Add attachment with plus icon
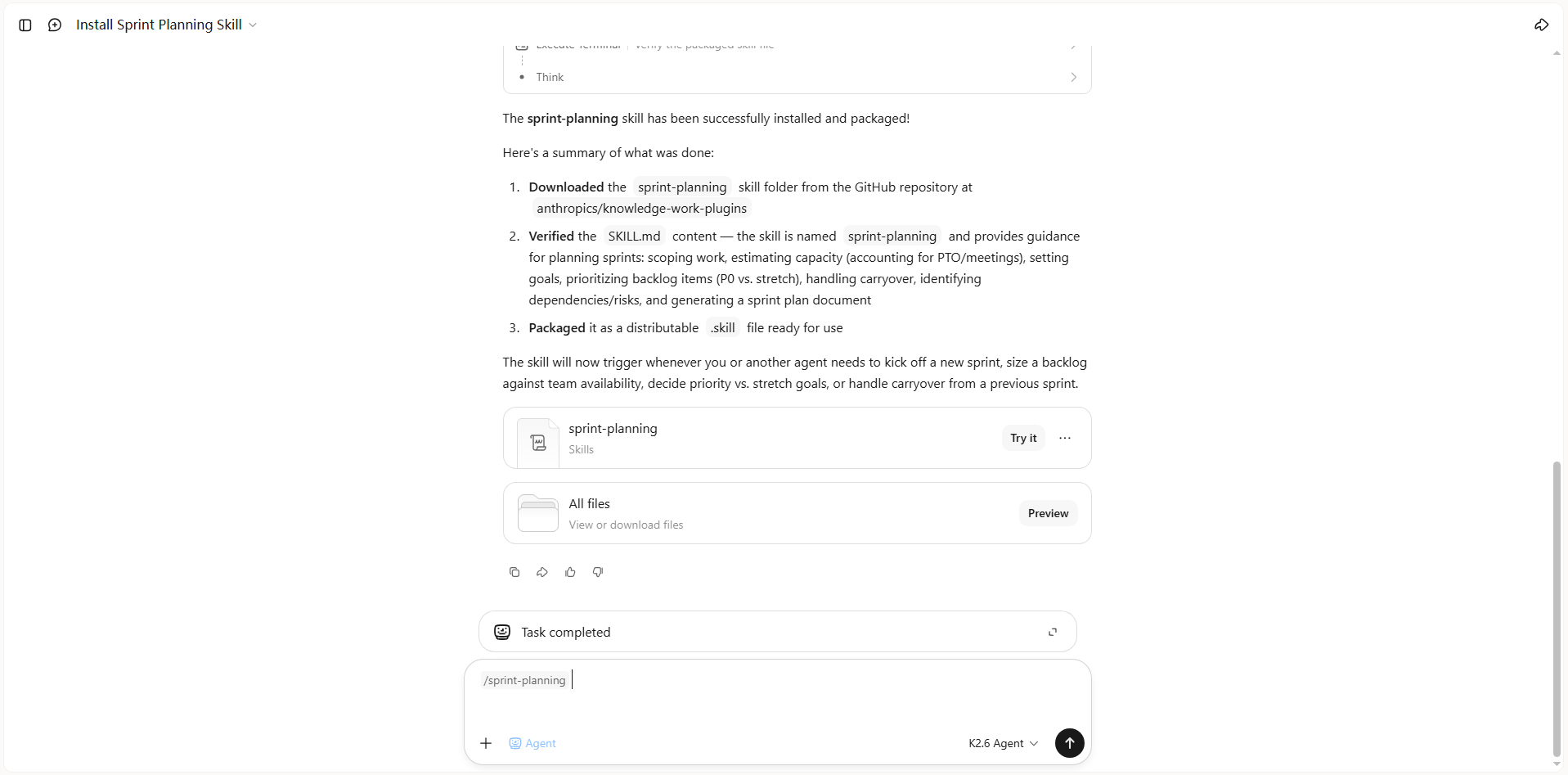Image resolution: width=1568 pixels, height=775 pixels. coord(486,743)
